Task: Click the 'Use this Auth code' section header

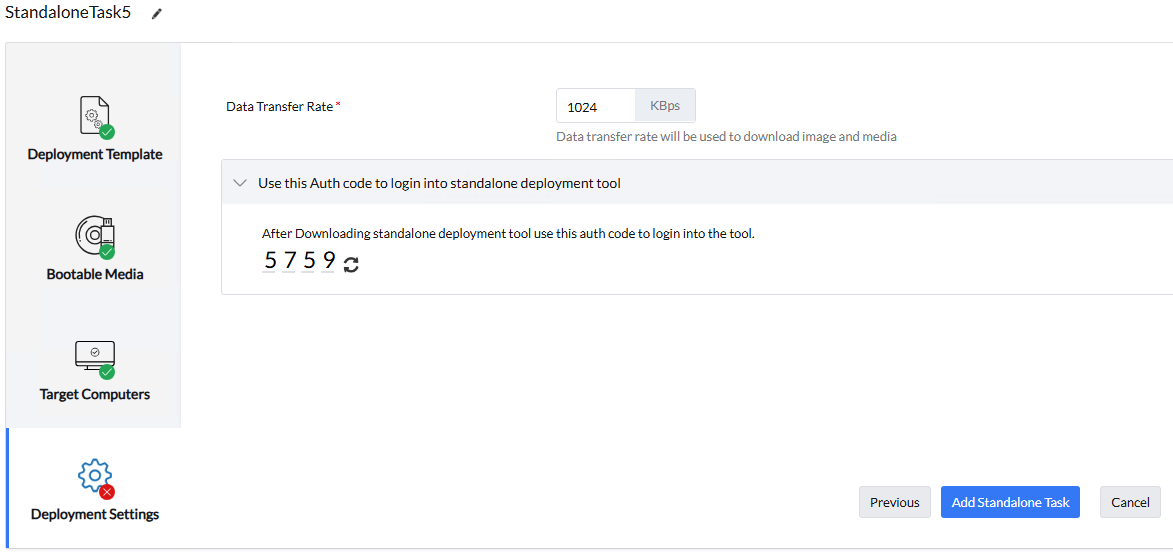Action: pyautogui.click(x=439, y=183)
